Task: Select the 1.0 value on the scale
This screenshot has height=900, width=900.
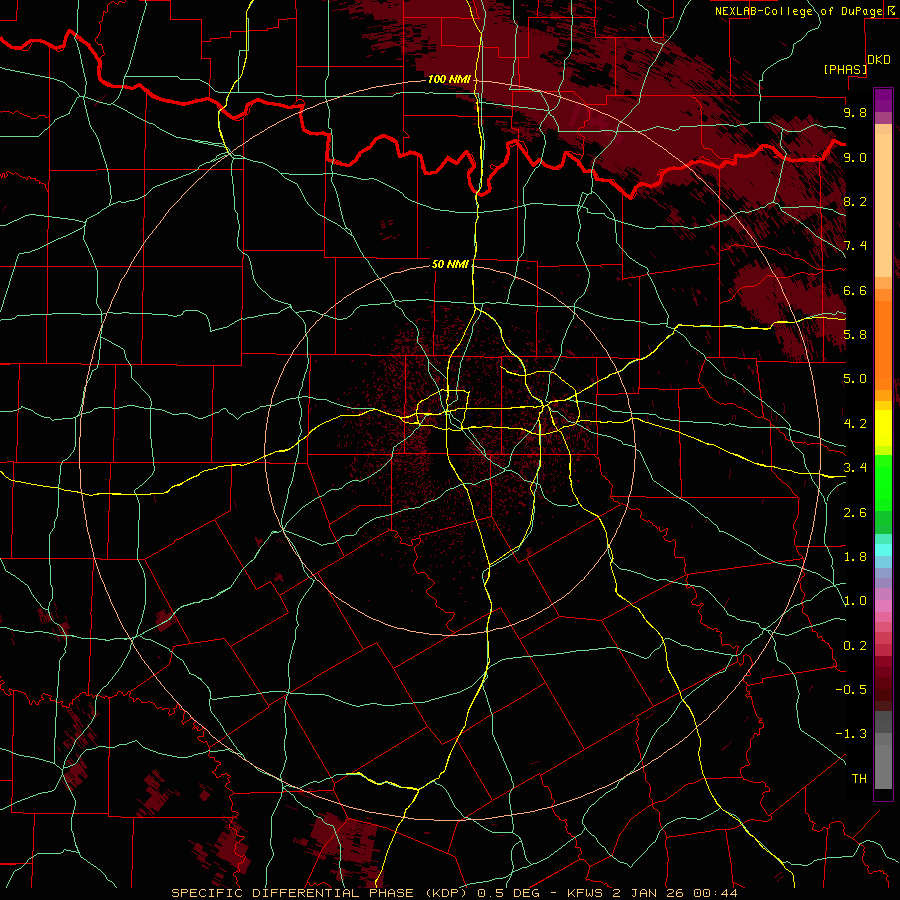Action: coord(855,601)
